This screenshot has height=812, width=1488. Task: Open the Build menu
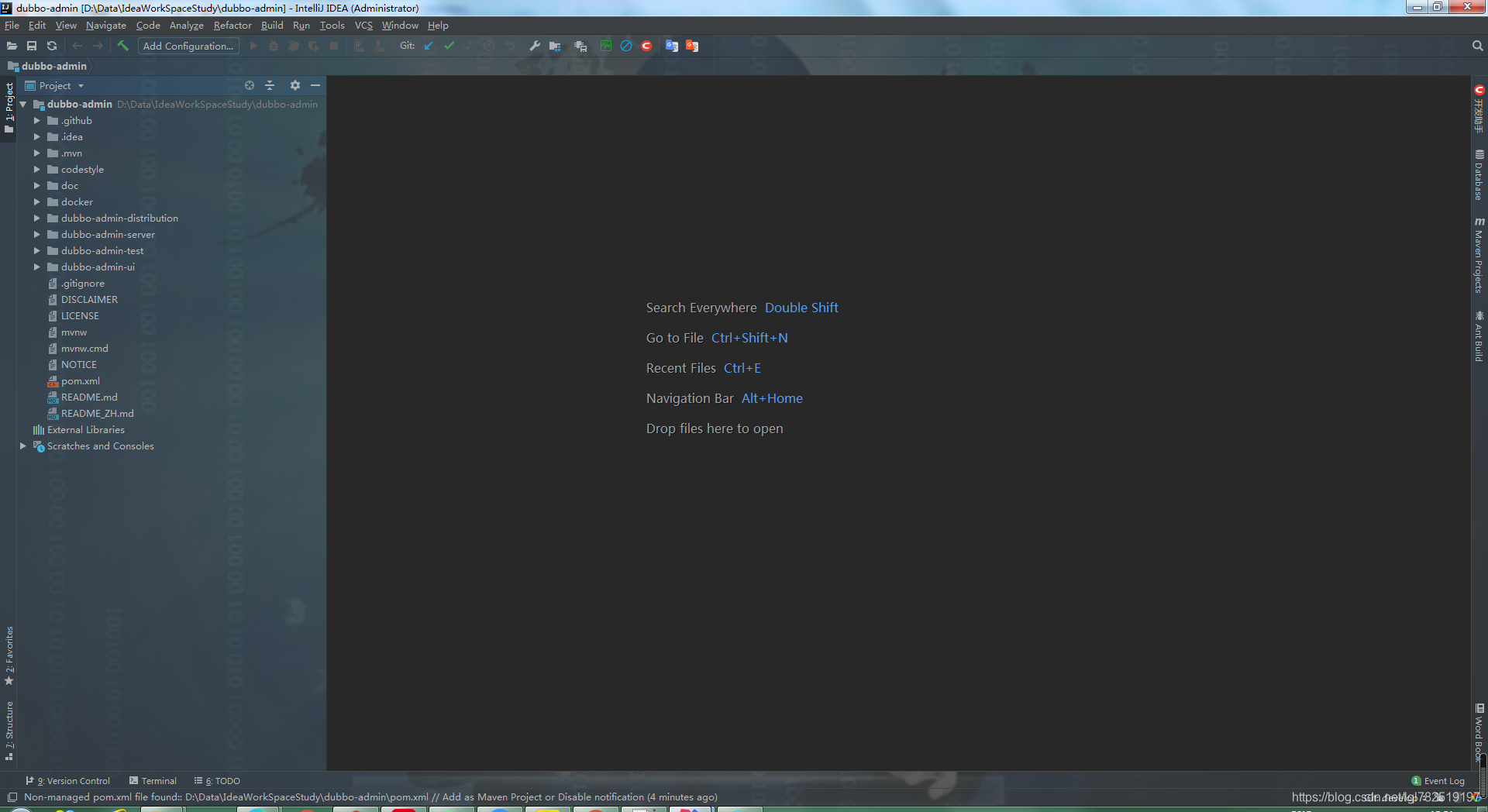pos(272,26)
